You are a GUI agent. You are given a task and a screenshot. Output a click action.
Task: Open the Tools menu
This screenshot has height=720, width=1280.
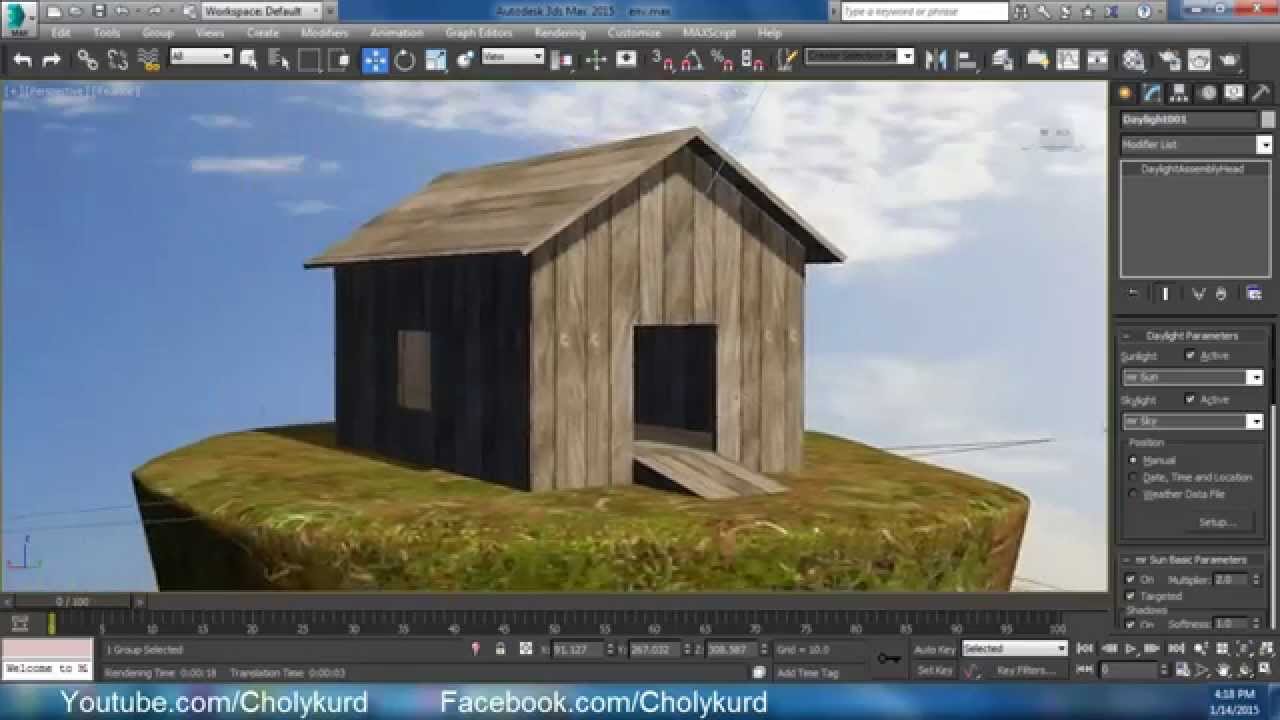click(x=106, y=33)
